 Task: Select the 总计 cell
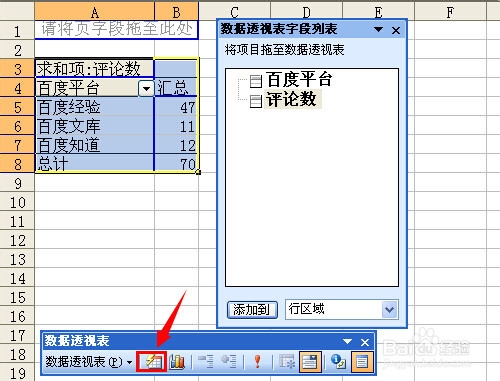coord(94,163)
